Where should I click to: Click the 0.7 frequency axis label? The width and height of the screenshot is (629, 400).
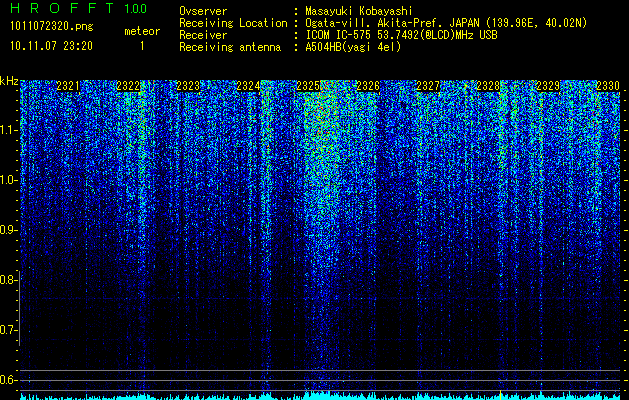8,330
